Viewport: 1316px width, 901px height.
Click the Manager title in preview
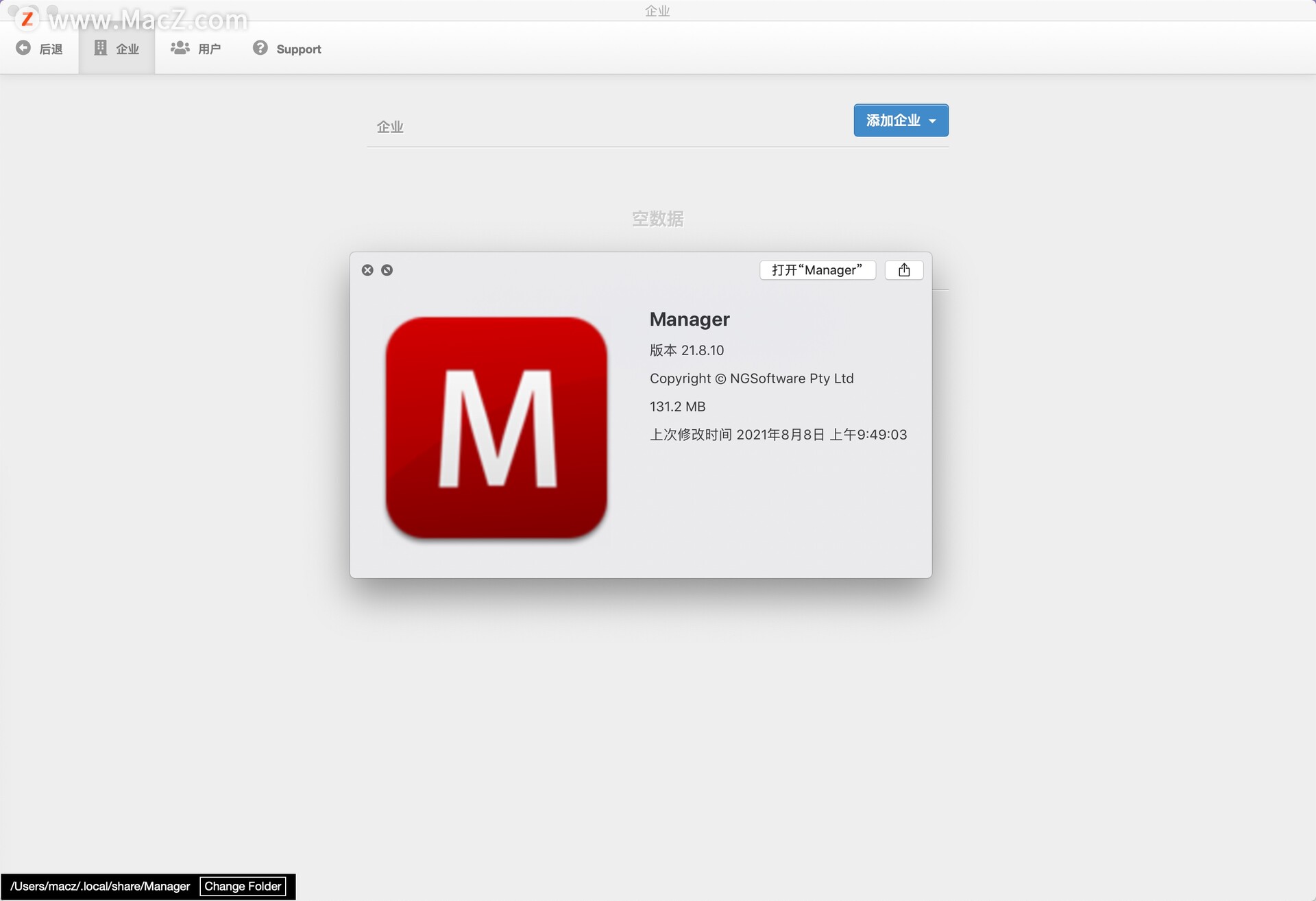690,320
